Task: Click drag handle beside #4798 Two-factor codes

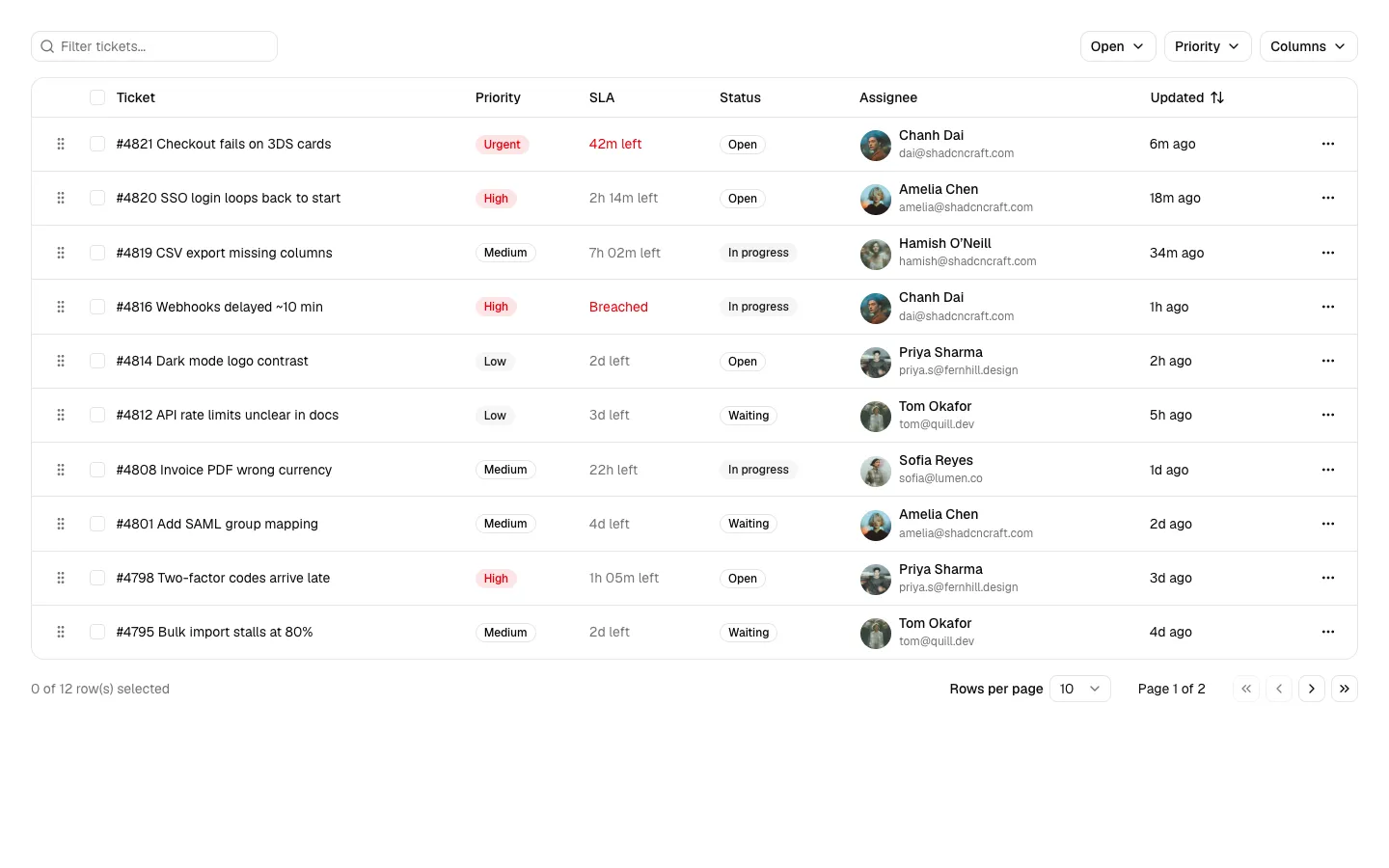Action: point(61,578)
